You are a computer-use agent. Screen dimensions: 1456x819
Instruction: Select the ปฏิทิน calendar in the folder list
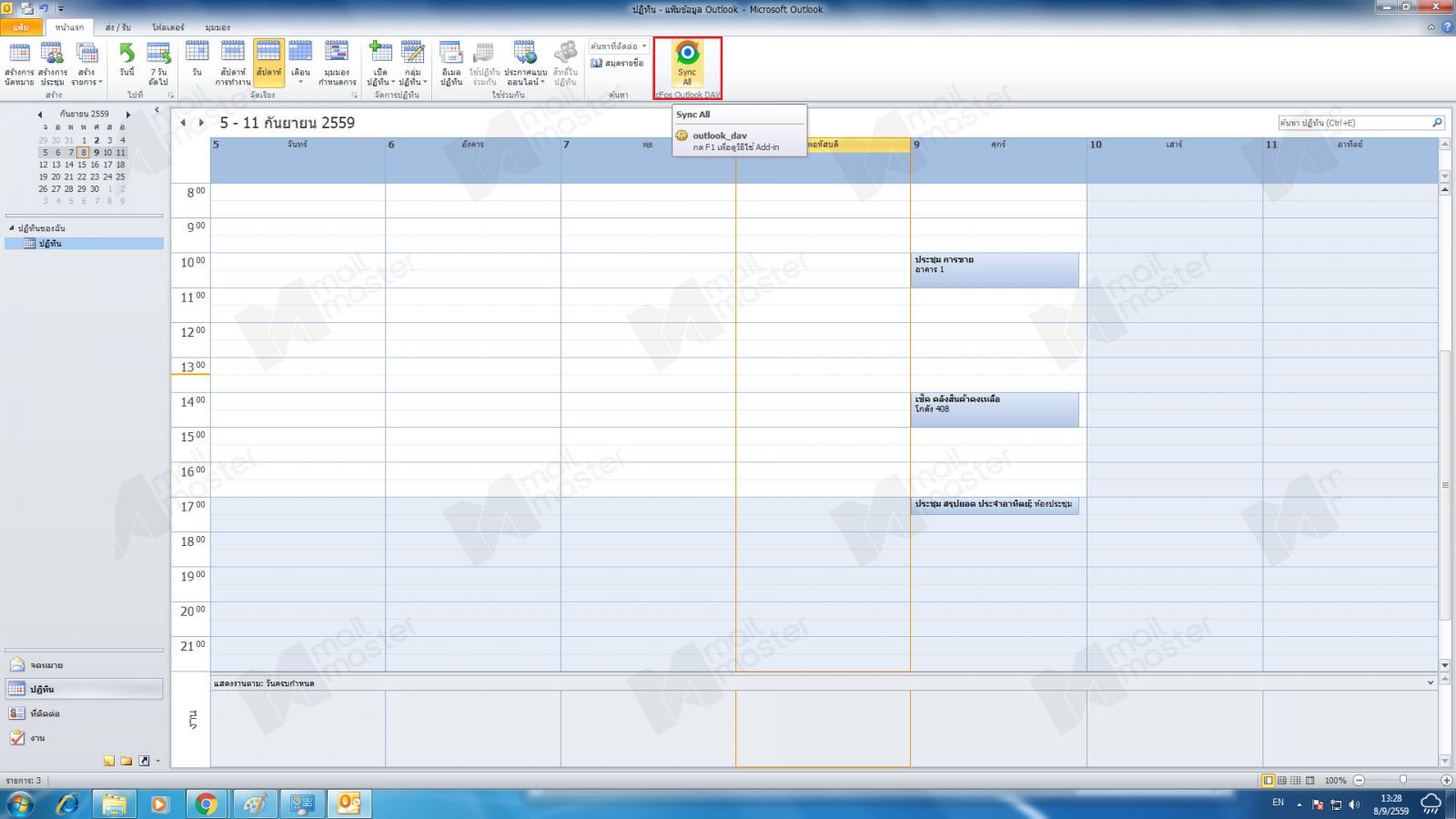coord(84,244)
